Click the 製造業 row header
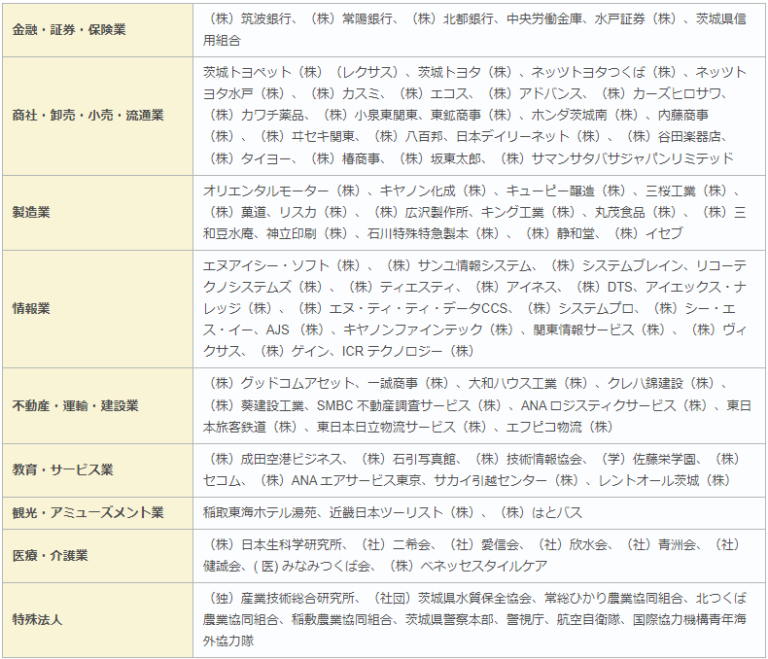 (x=33, y=211)
